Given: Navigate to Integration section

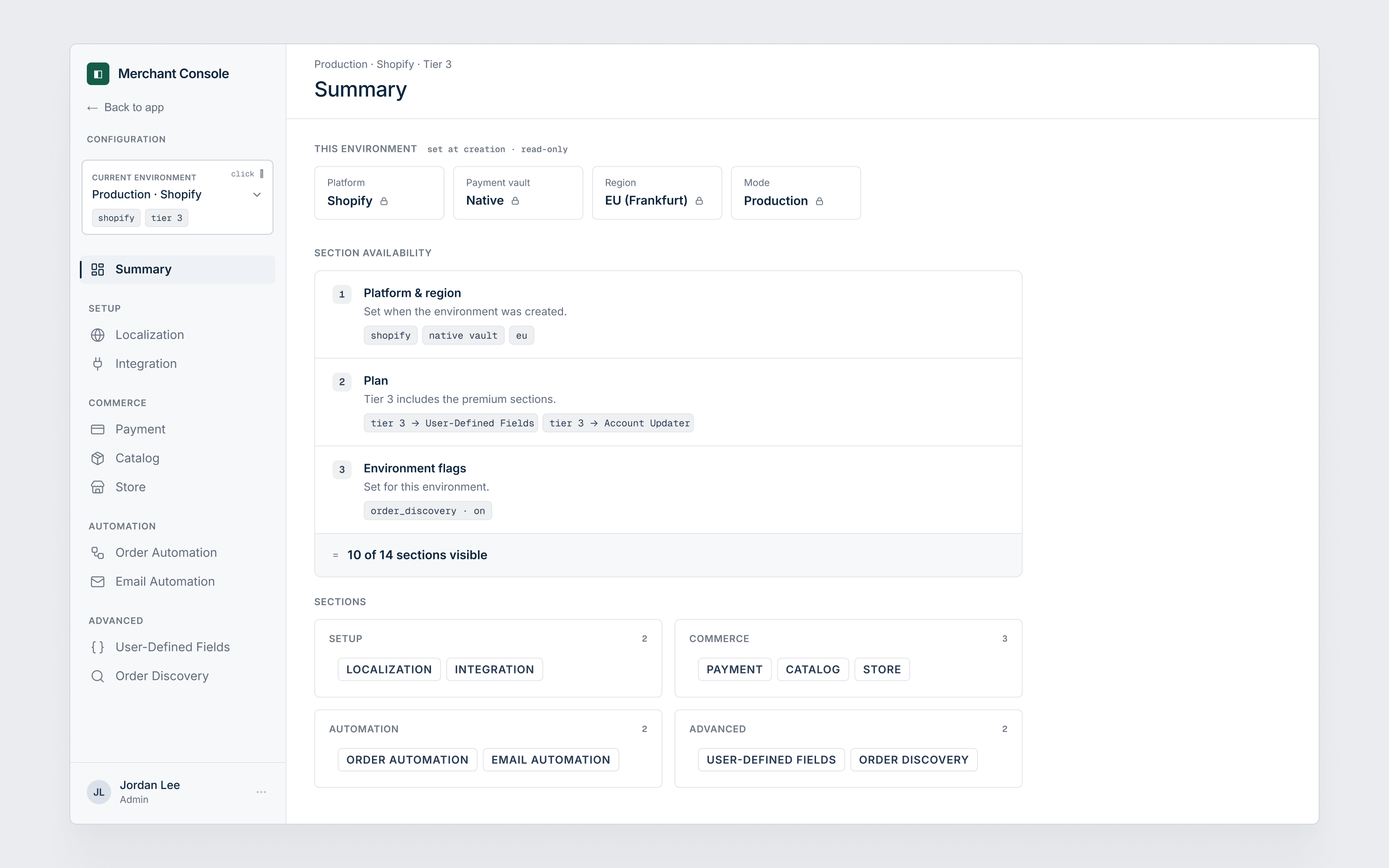Looking at the screenshot, I should (178, 364).
